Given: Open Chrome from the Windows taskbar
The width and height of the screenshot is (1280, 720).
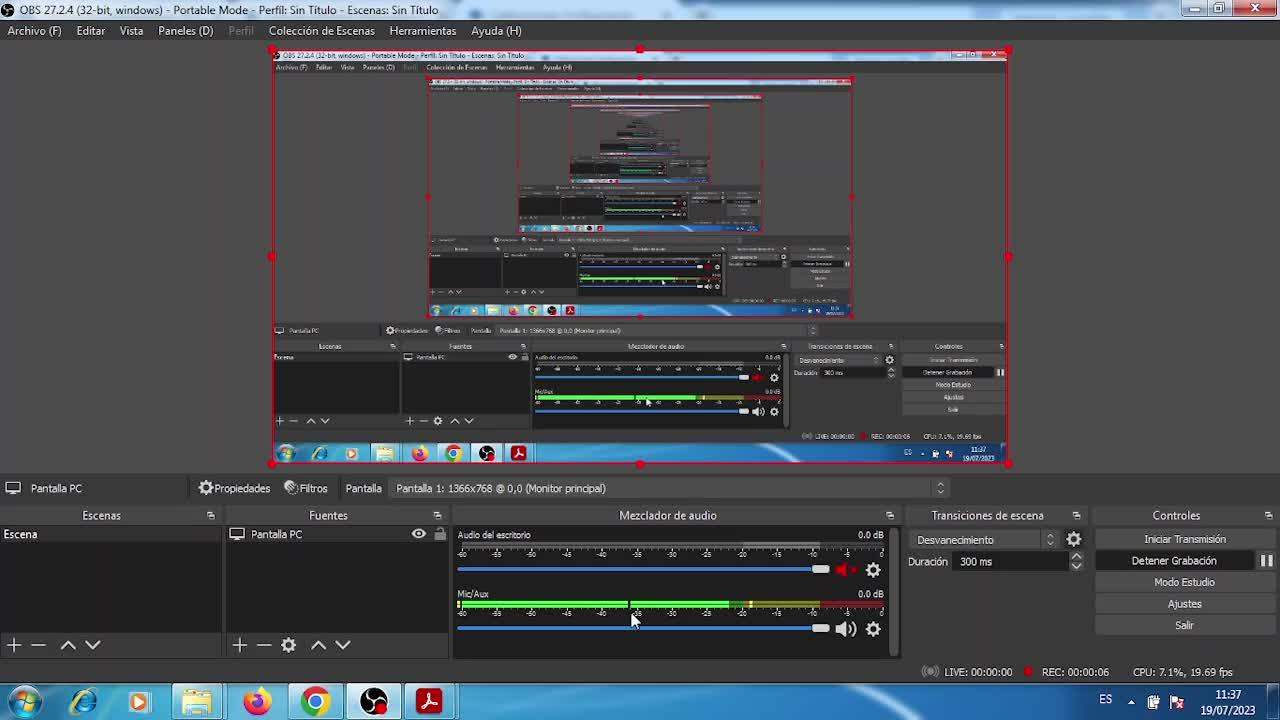Looking at the screenshot, I should pos(315,701).
